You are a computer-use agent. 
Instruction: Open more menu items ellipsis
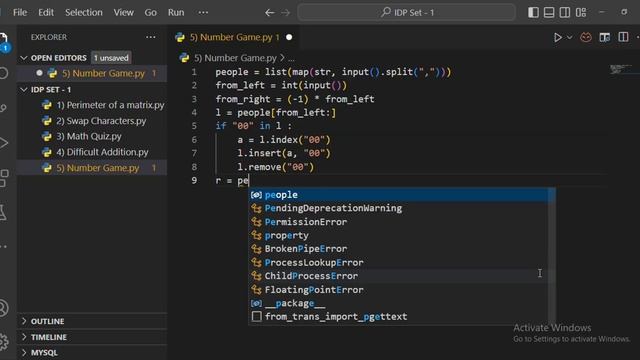(x=203, y=12)
